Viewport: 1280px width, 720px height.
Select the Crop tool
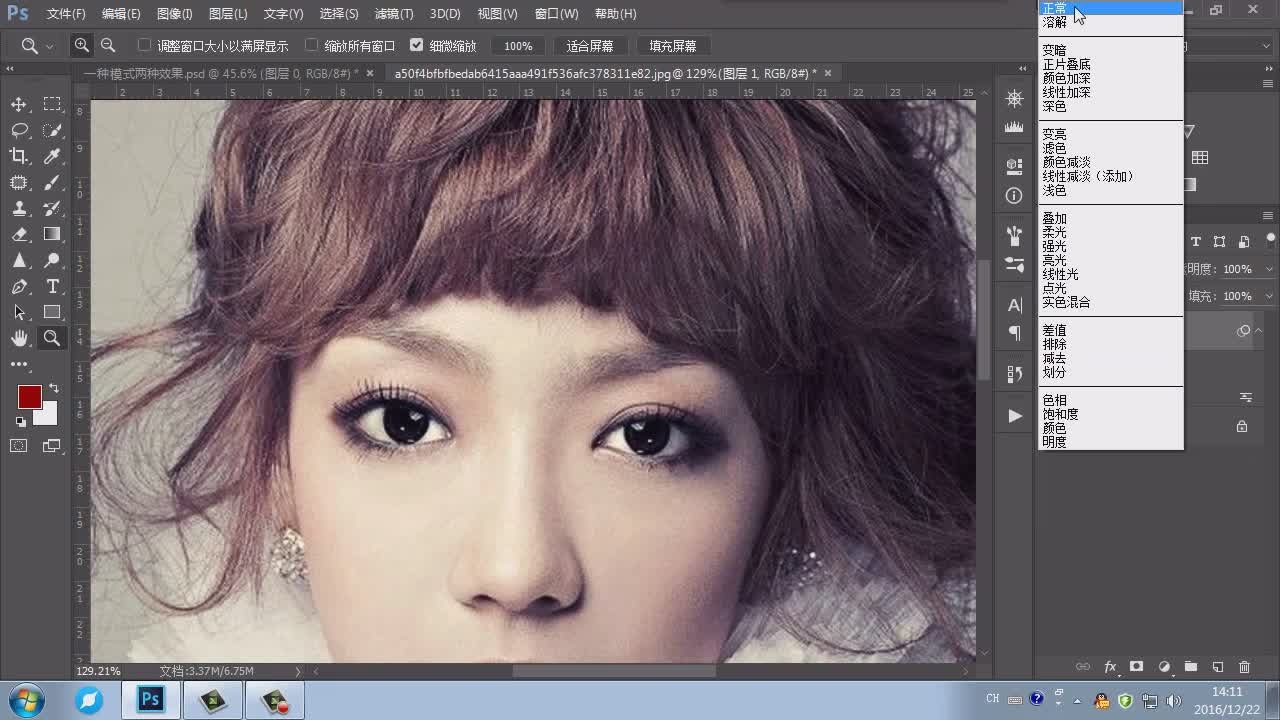pyautogui.click(x=19, y=156)
